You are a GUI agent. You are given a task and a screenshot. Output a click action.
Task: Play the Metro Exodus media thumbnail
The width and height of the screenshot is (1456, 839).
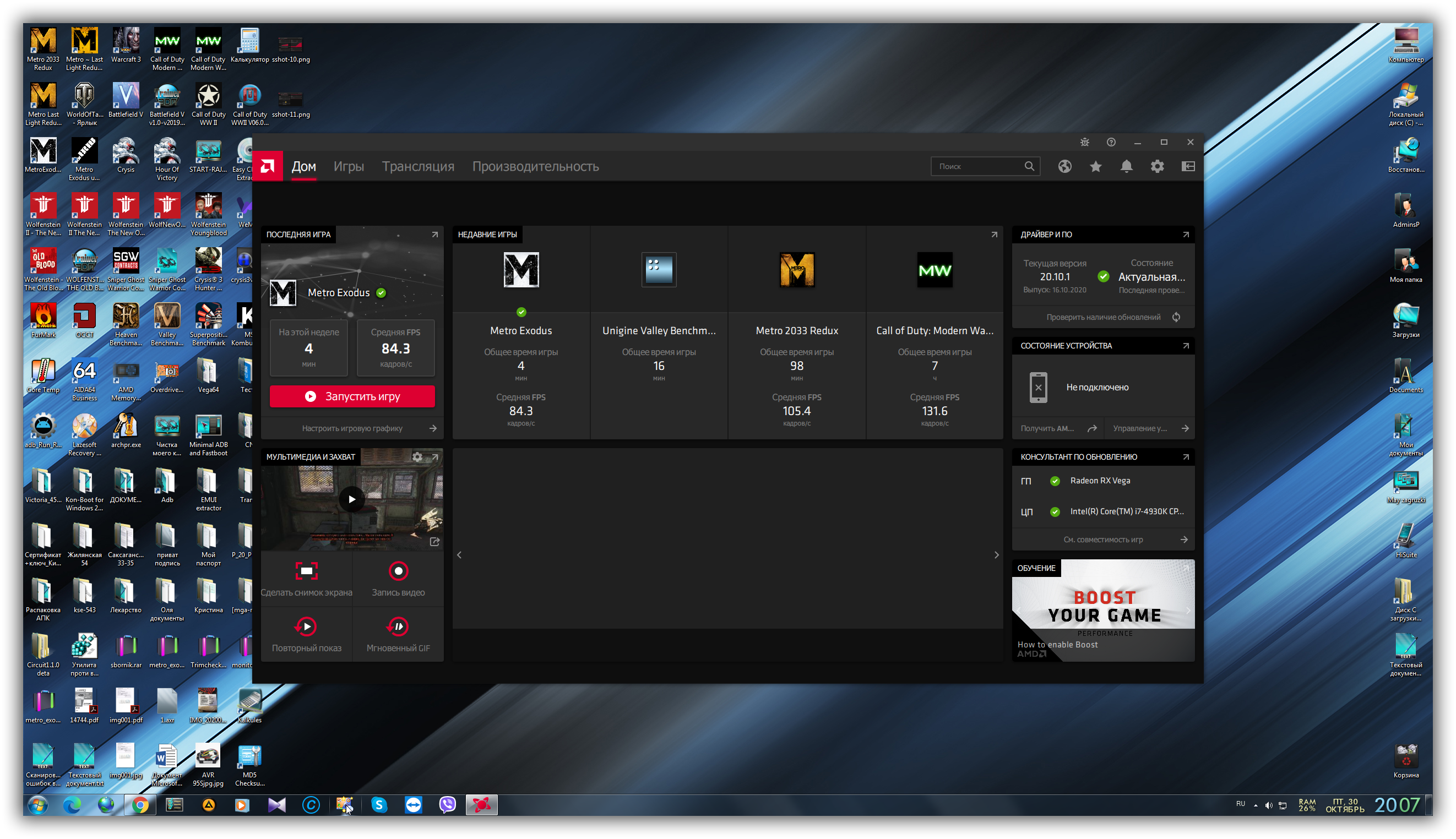click(351, 499)
